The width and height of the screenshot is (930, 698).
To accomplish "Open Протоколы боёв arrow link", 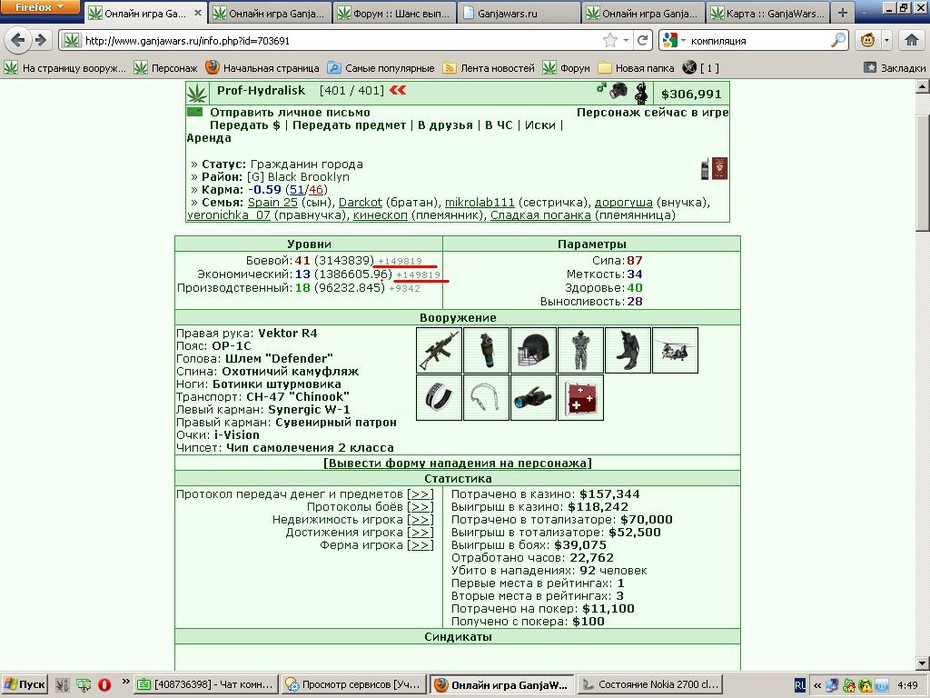I will pos(420,507).
